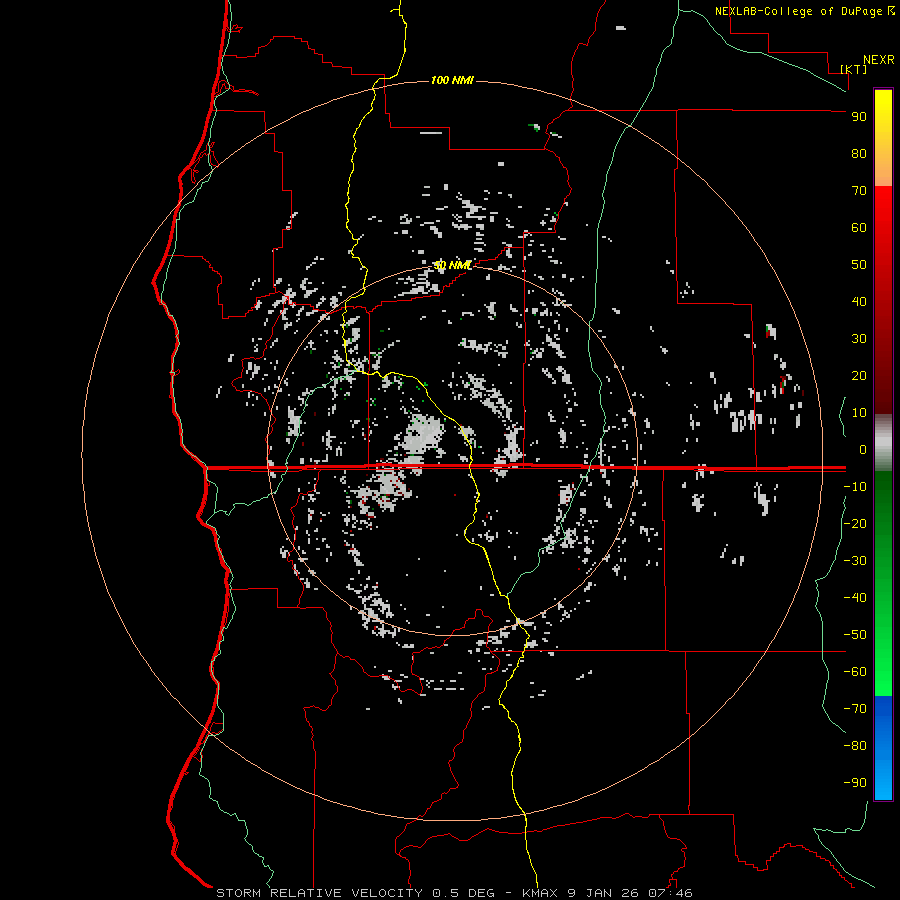Click the 'KMAX 9 JAN 26 07:46' timestamp text

(x=607, y=893)
